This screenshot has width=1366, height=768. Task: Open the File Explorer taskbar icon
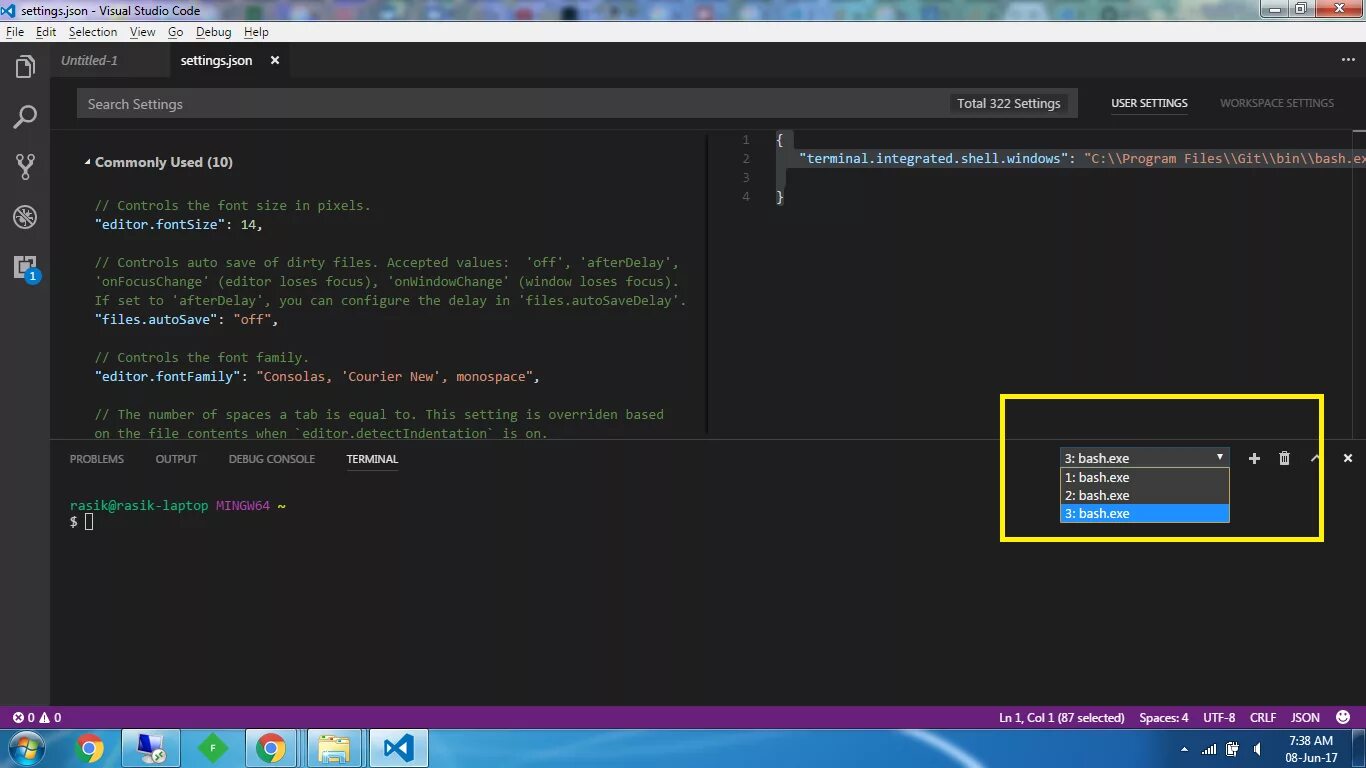334,748
